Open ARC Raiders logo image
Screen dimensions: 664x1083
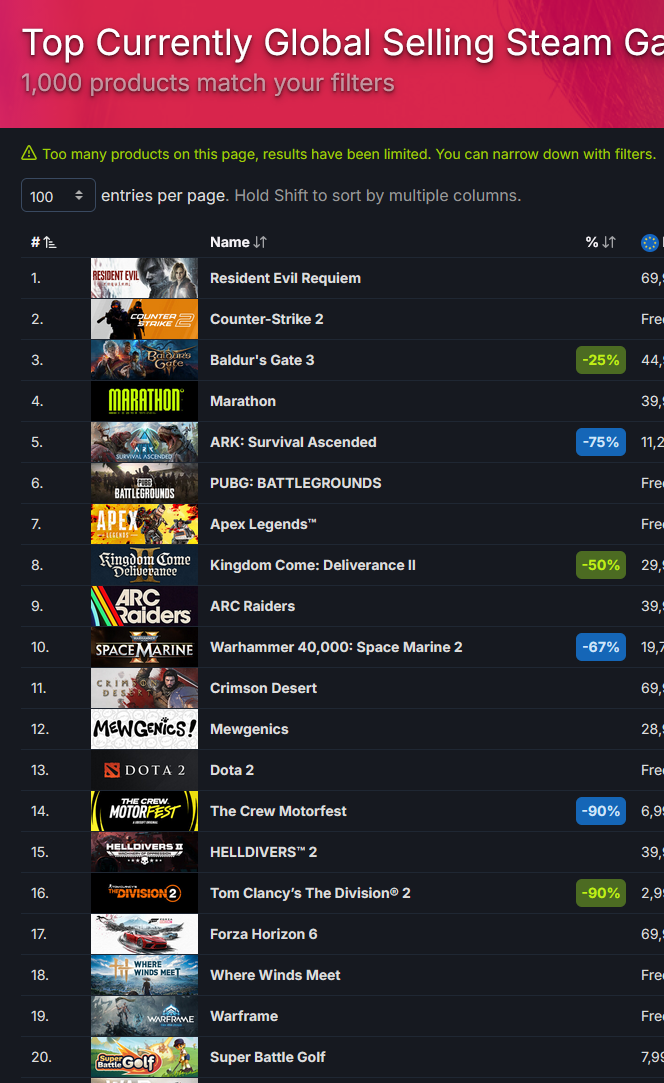144,606
